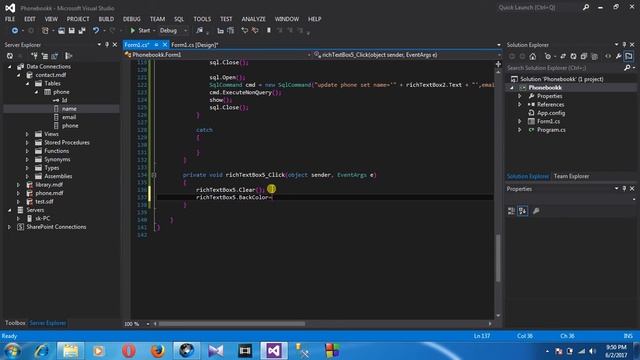Viewport: 640px width, 360px height.
Task: Click the Collapse All icon in Solution Explorer
Action: tap(584, 56)
